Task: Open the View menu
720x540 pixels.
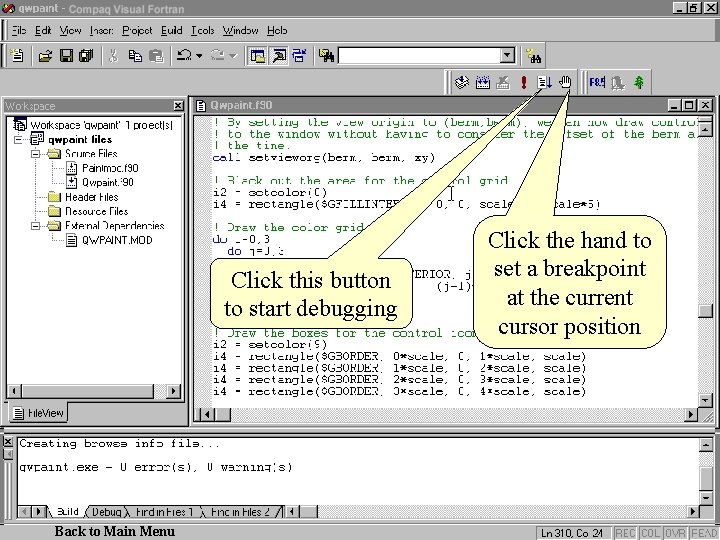Action: point(70,30)
